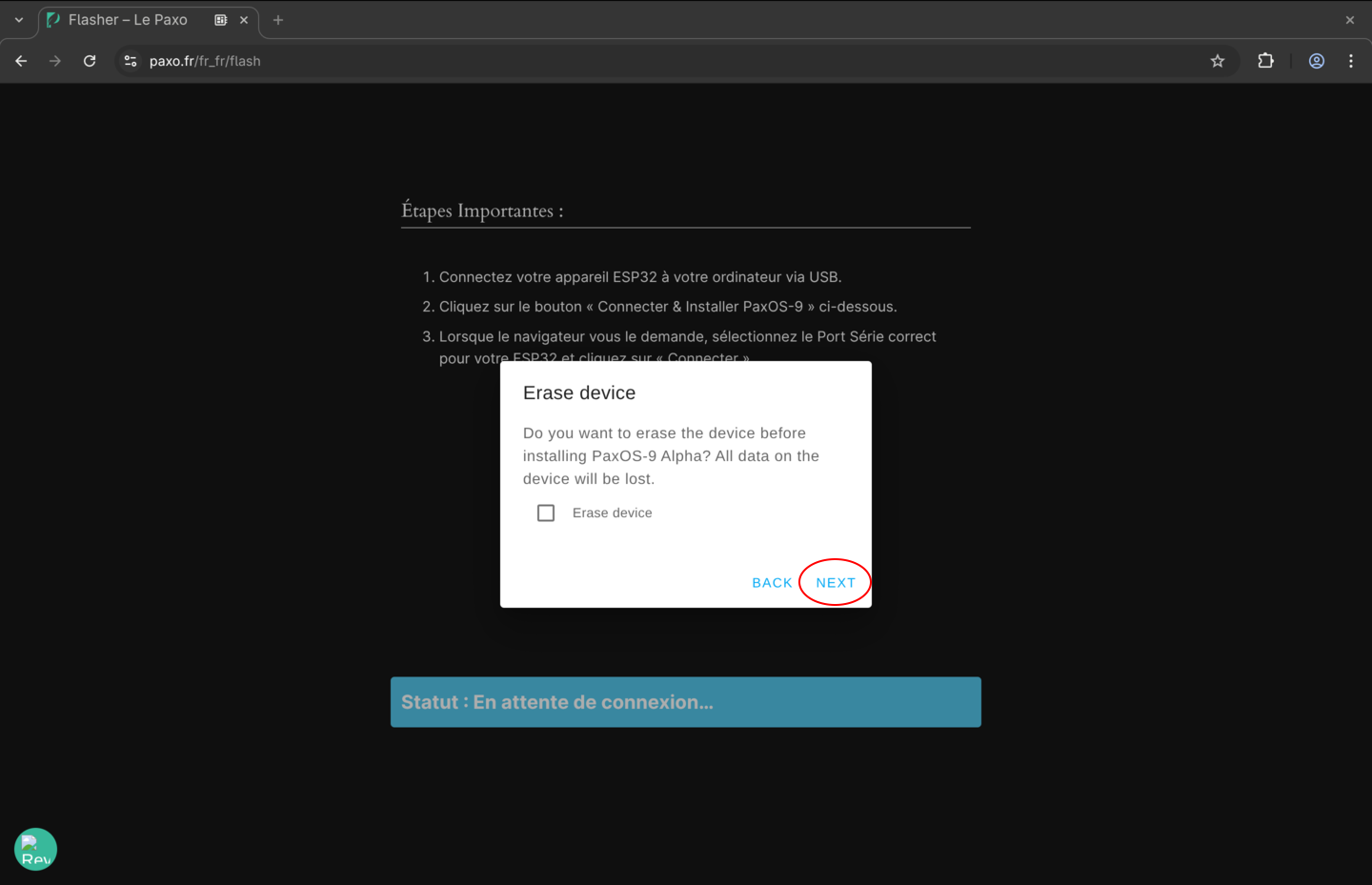
Task: Open the tab search chevron
Action: [18, 19]
